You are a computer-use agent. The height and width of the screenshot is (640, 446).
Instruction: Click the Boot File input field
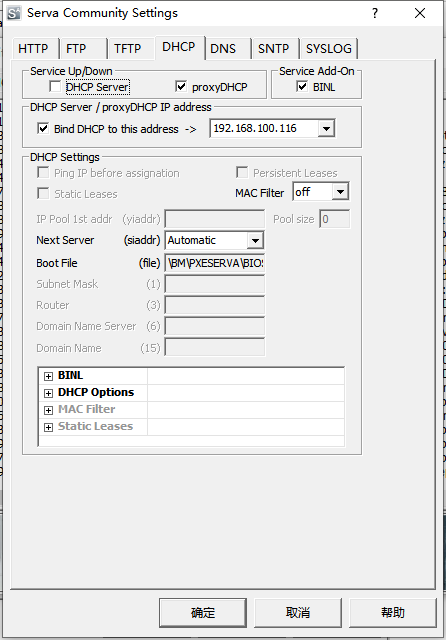(x=215, y=263)
